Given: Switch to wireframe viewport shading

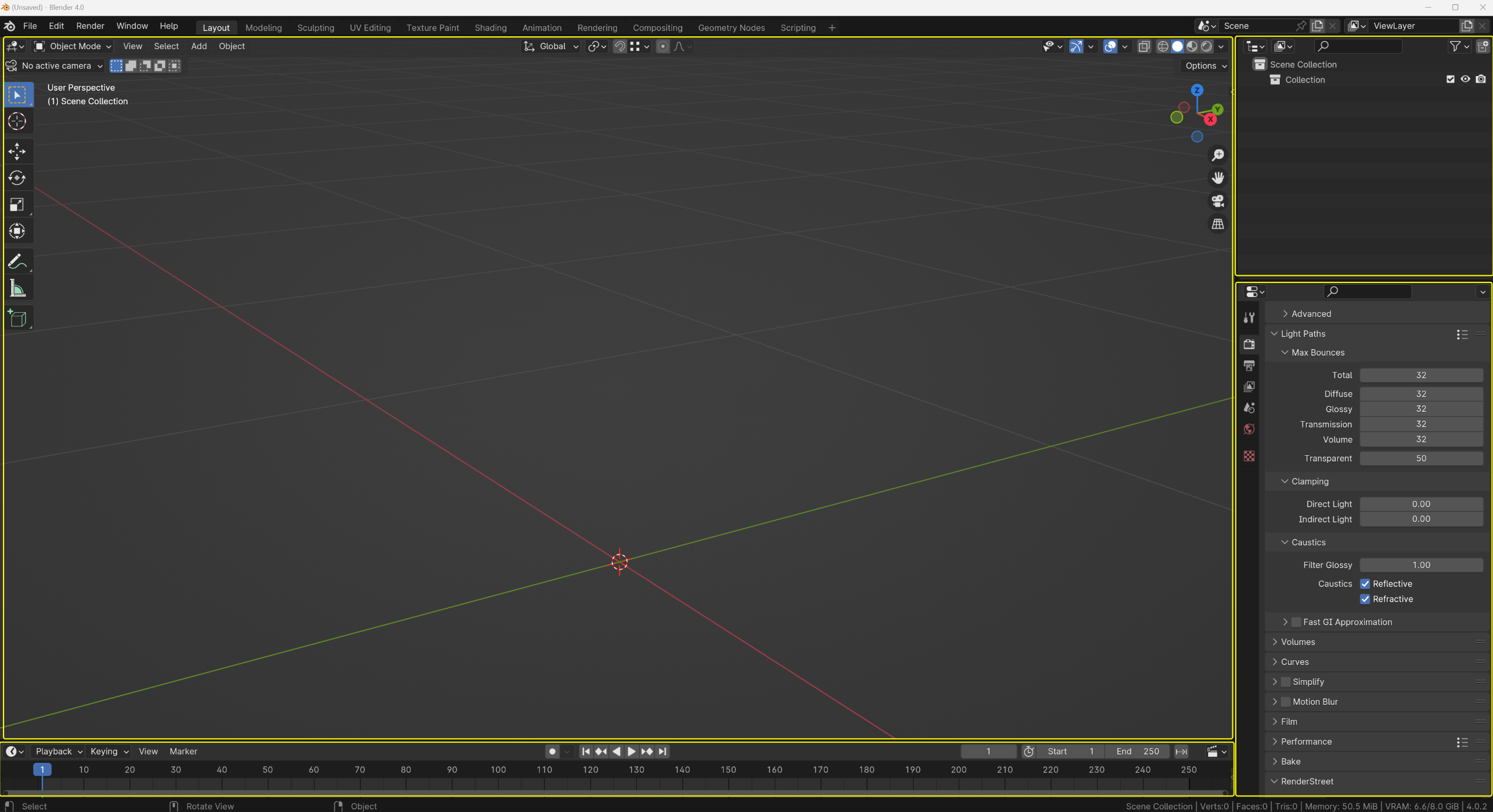Looking at the screenshot, I should (x=1163, y=46).
